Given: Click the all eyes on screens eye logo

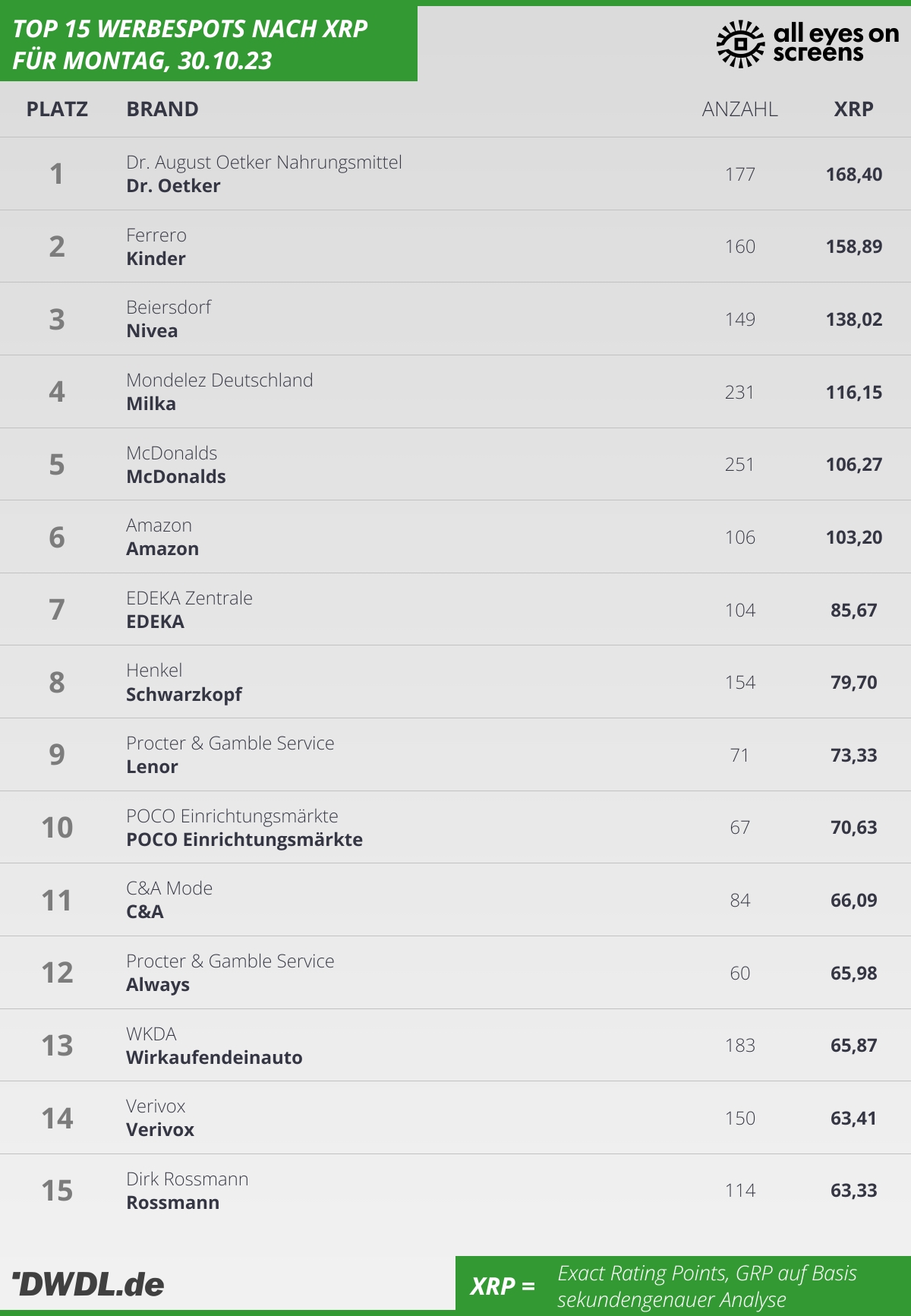Looking at the screenshot, I should pos(739,43).
